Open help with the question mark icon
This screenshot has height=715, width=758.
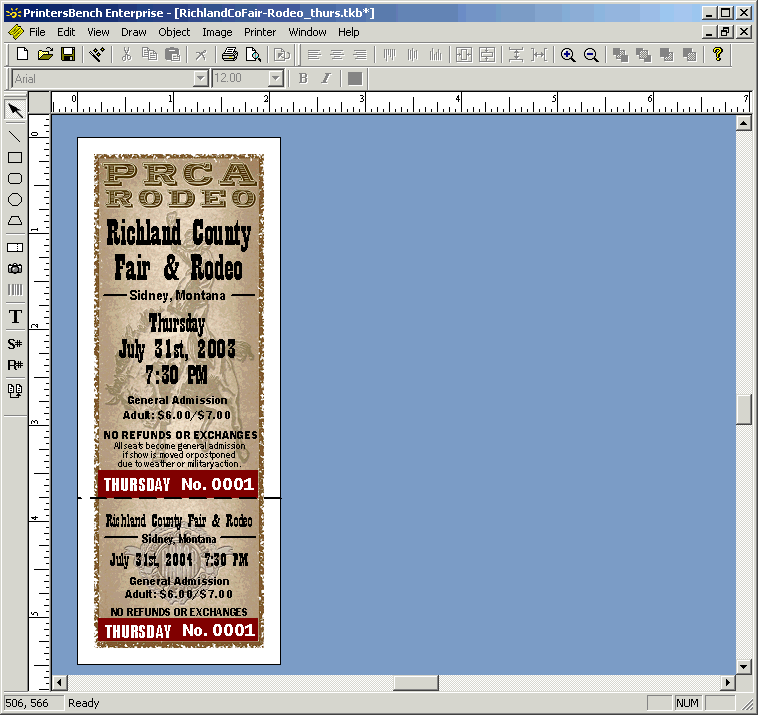tap(718, 54)
